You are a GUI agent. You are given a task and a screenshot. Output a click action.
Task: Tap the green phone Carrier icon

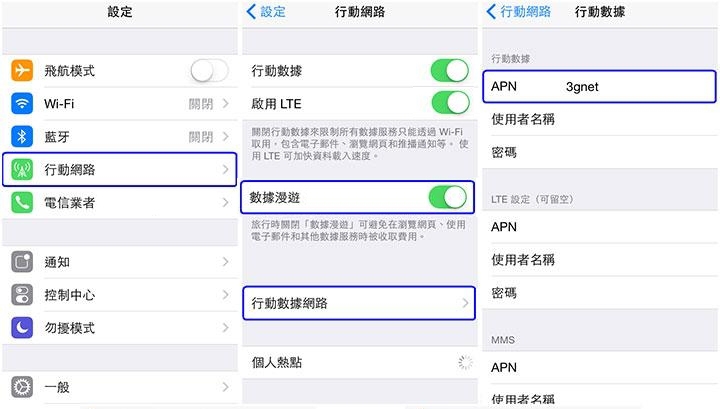point(22,202)
